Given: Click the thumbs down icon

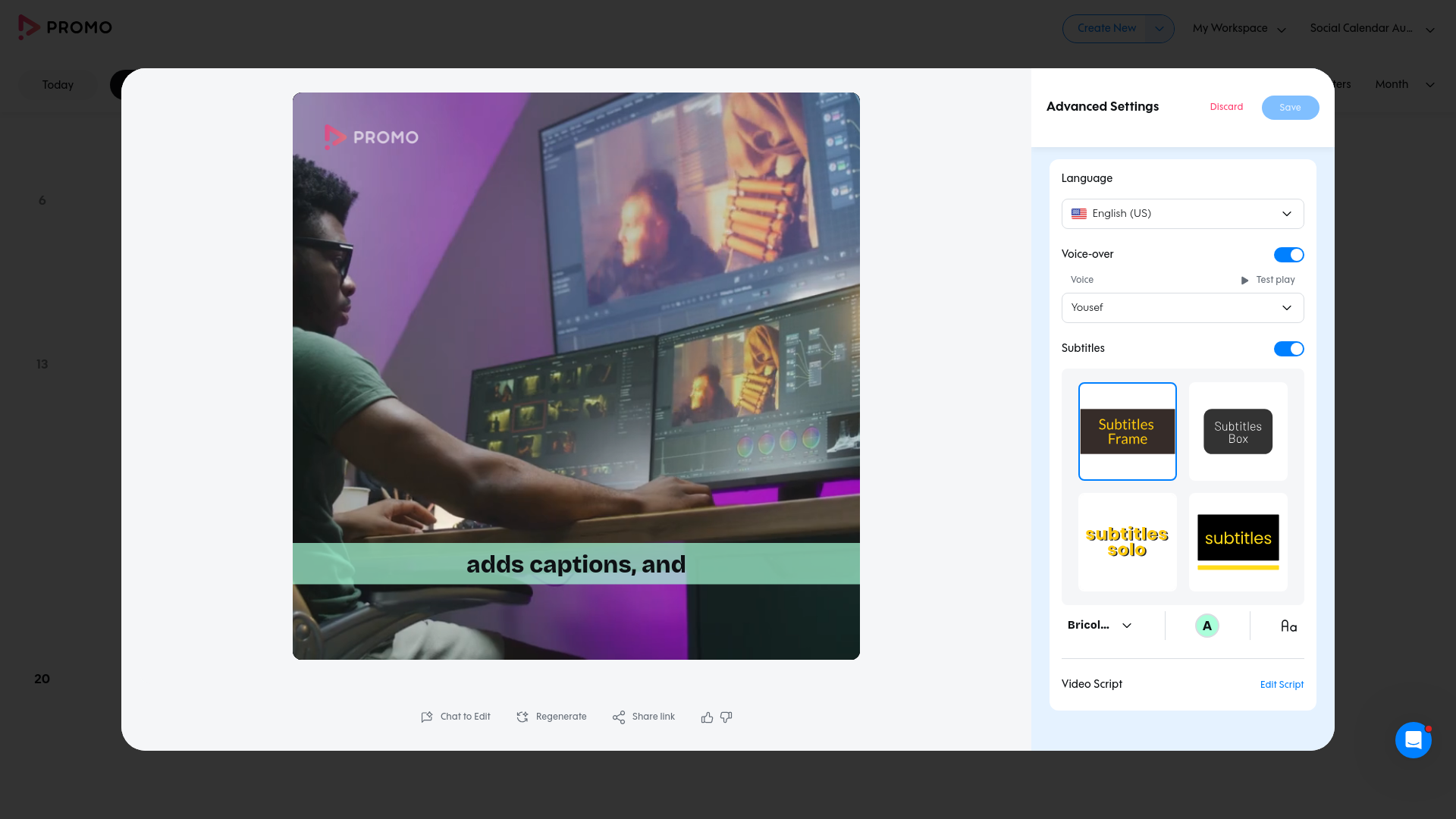Looking at the screenshot, I should coord(726,717).
